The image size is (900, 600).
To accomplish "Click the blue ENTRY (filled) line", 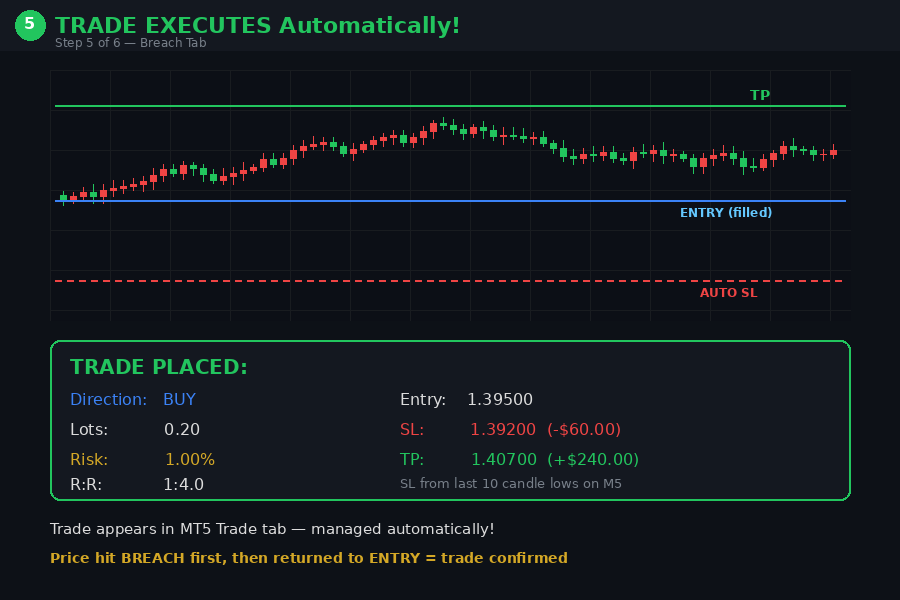I will click(450, 201).
